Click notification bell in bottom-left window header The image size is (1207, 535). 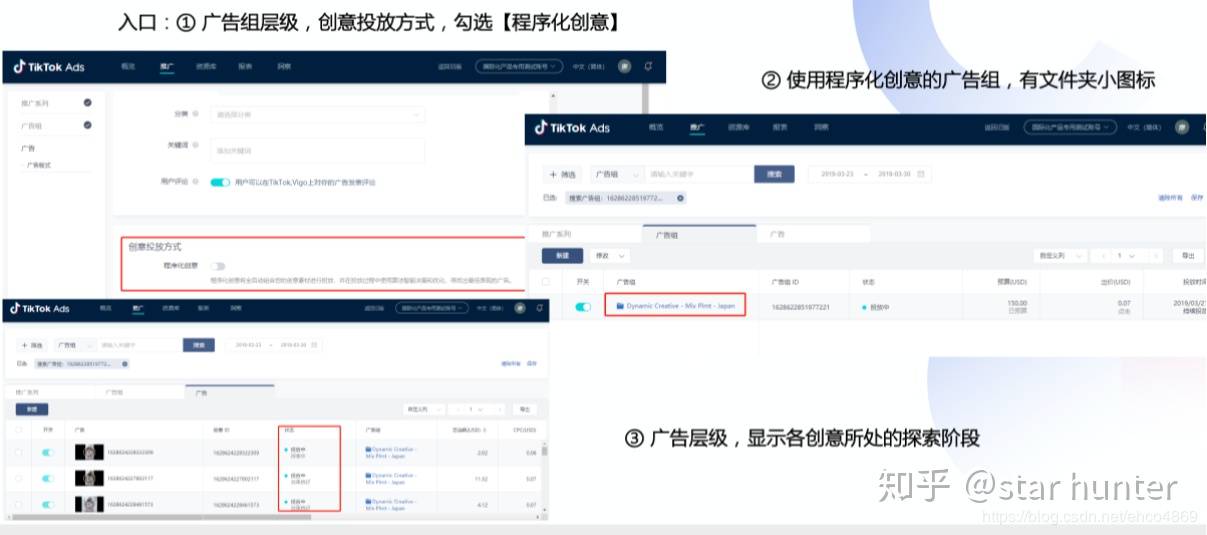540,308
